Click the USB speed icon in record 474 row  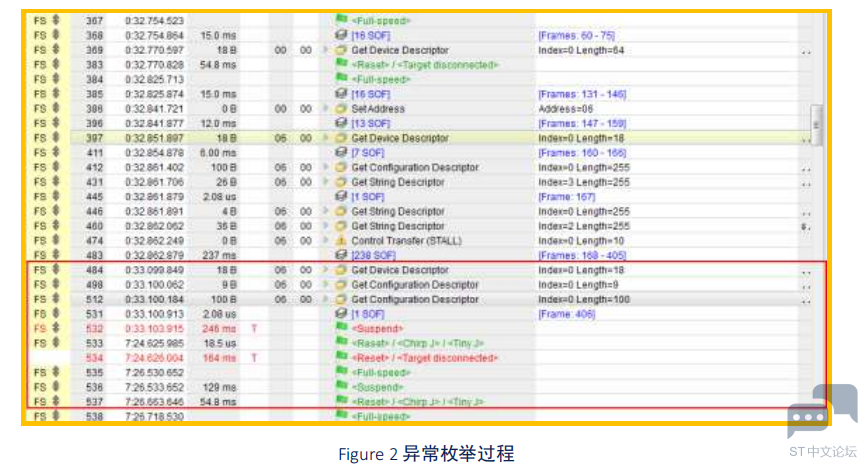[x=56, y=240]
